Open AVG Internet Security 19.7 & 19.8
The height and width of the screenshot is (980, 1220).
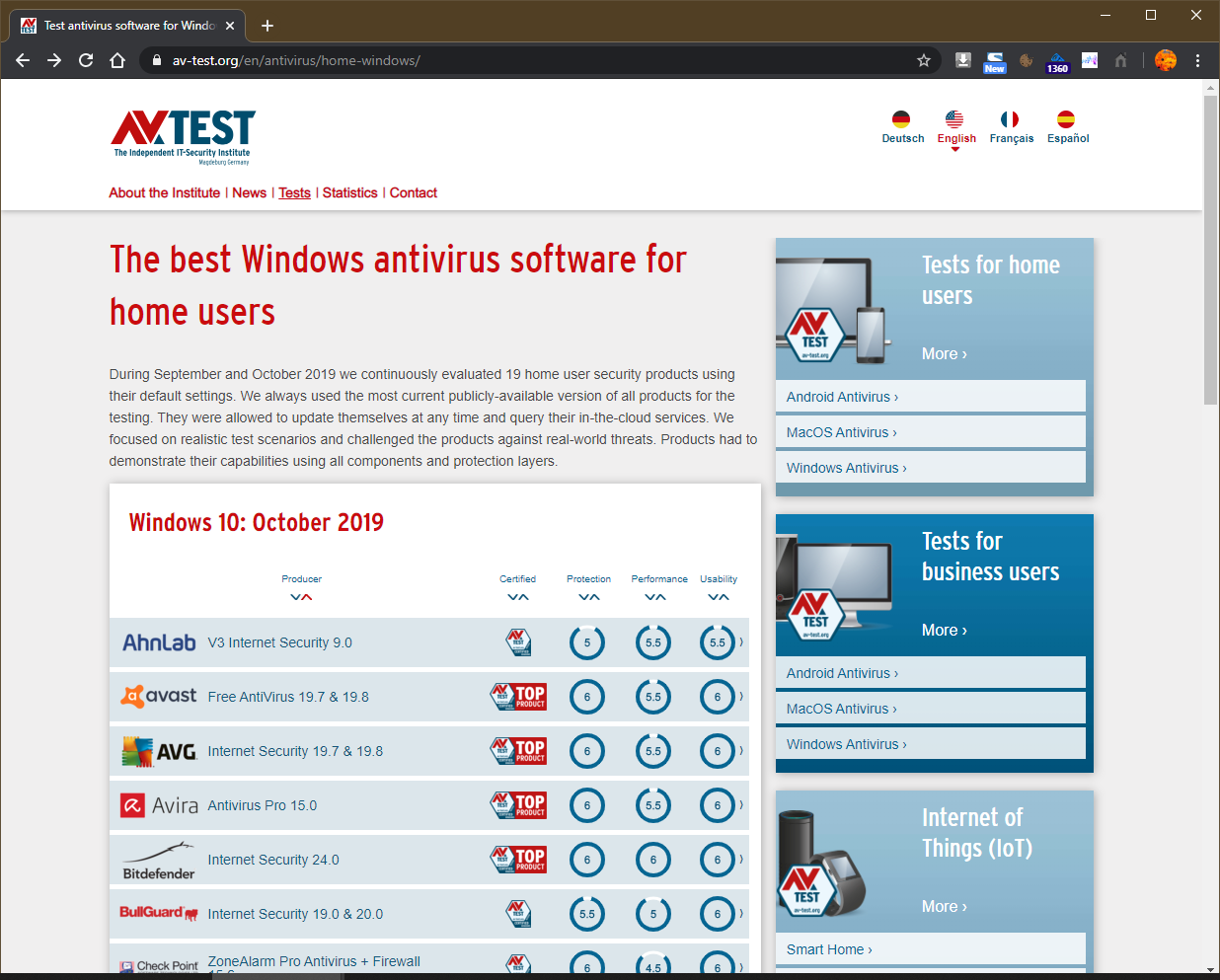click(295, 751)
